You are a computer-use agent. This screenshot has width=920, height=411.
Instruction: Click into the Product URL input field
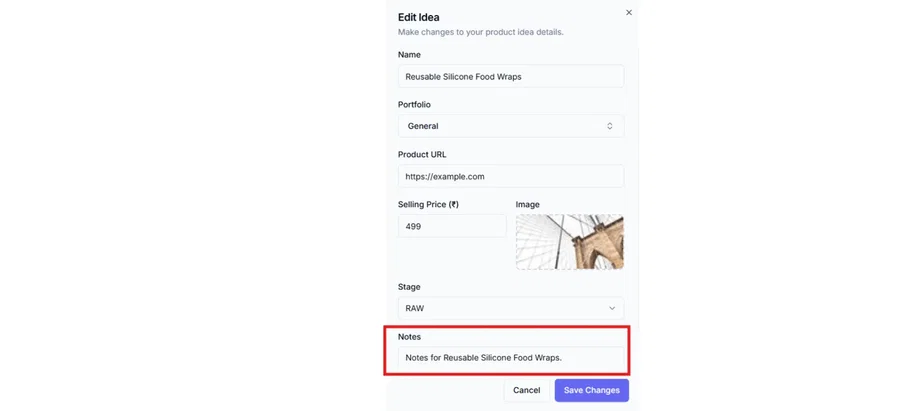[x=510, y=176]
